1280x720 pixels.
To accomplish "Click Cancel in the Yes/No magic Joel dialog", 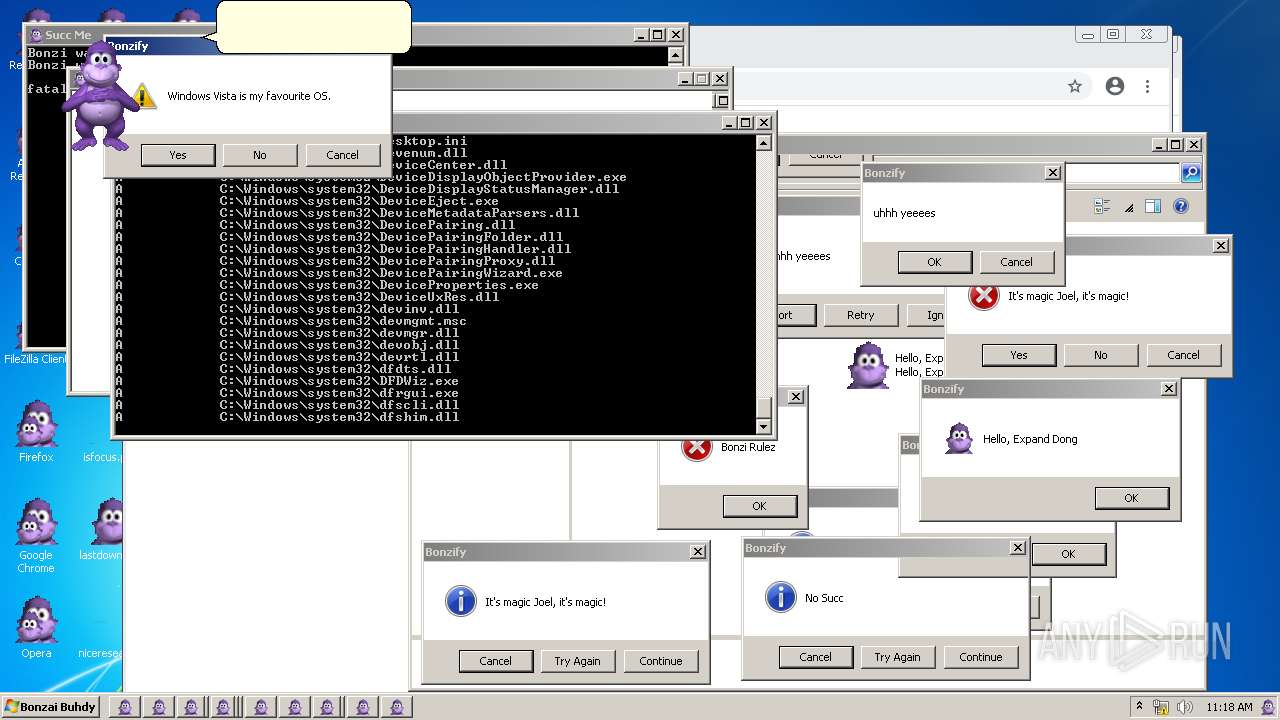I will (1183, 355).
